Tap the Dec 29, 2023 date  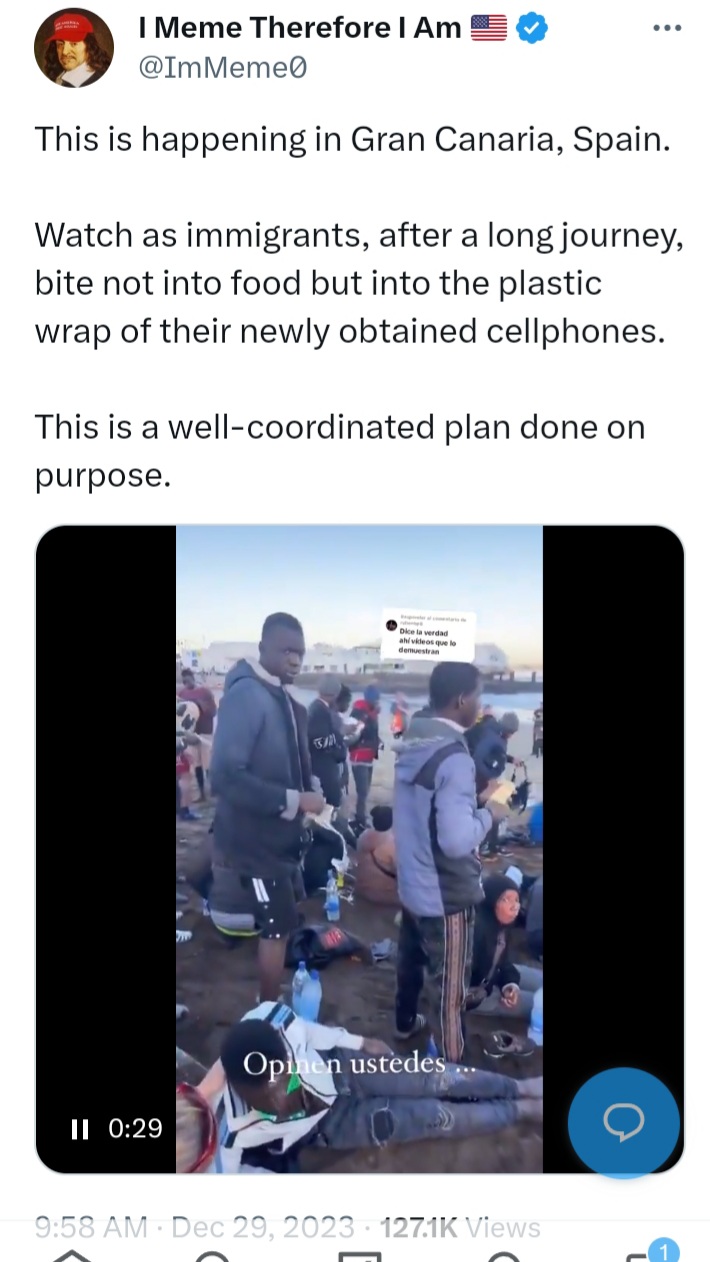[263, 1226]
